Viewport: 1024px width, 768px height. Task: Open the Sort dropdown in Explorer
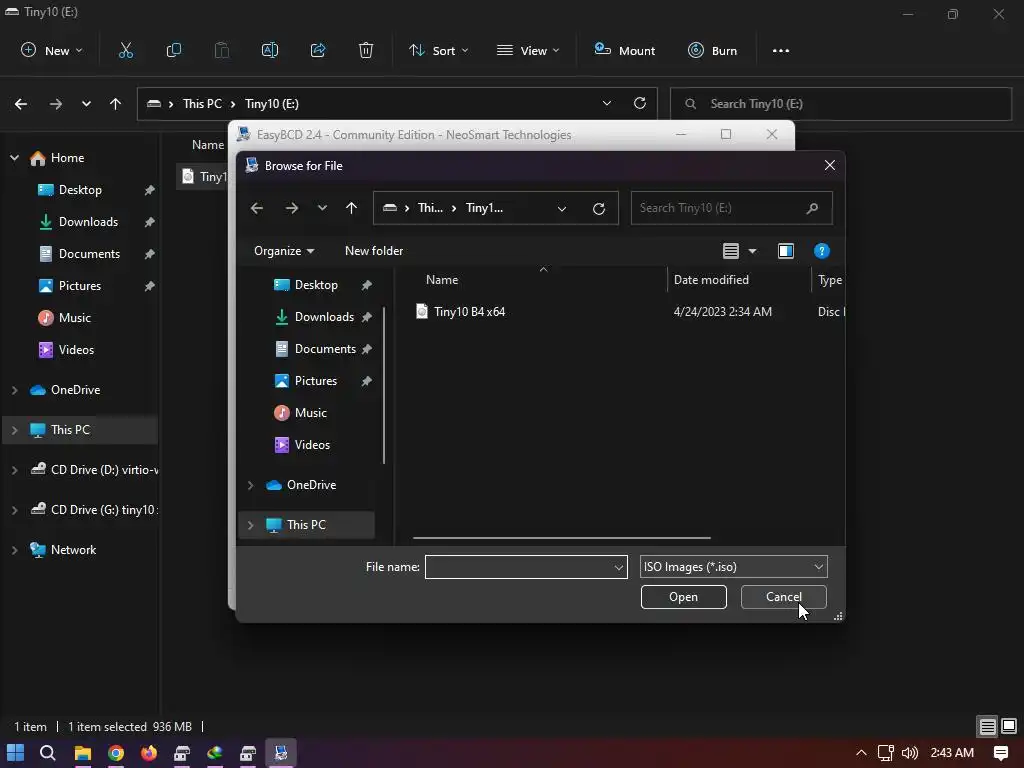(x=438, y=50)
